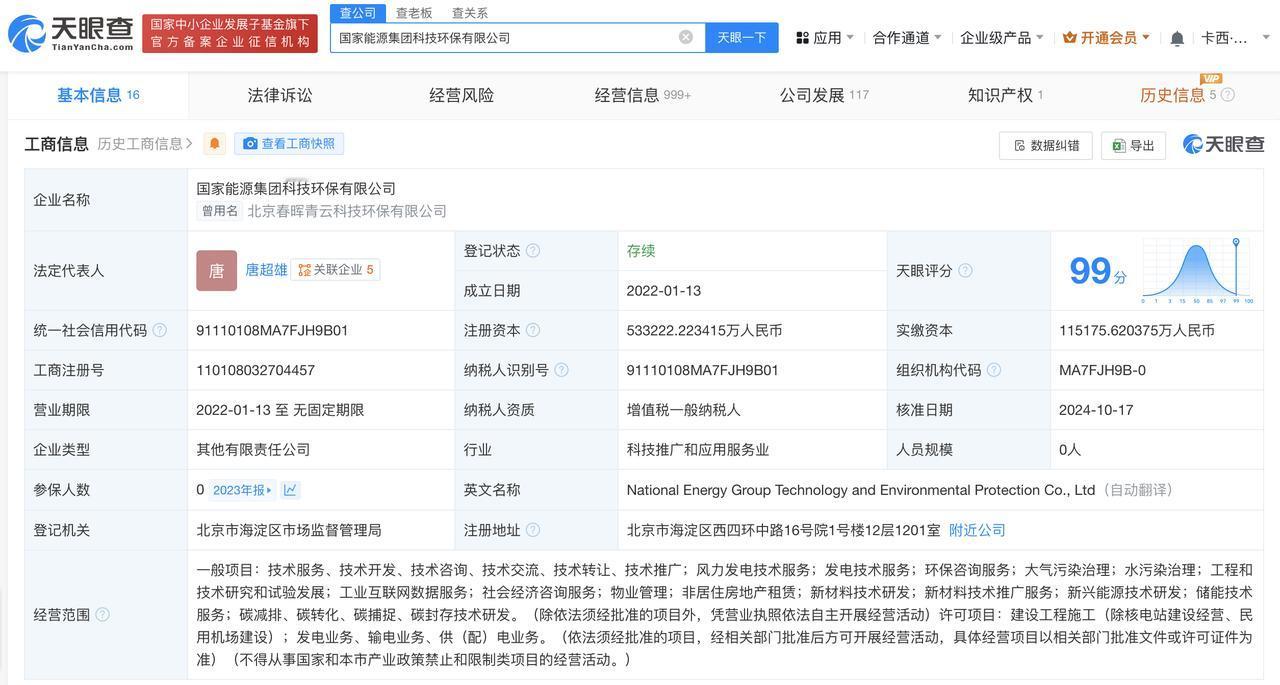Switch to 查关系 search tab
This screenshot has width=1280, height=685.
click(470, 13)
